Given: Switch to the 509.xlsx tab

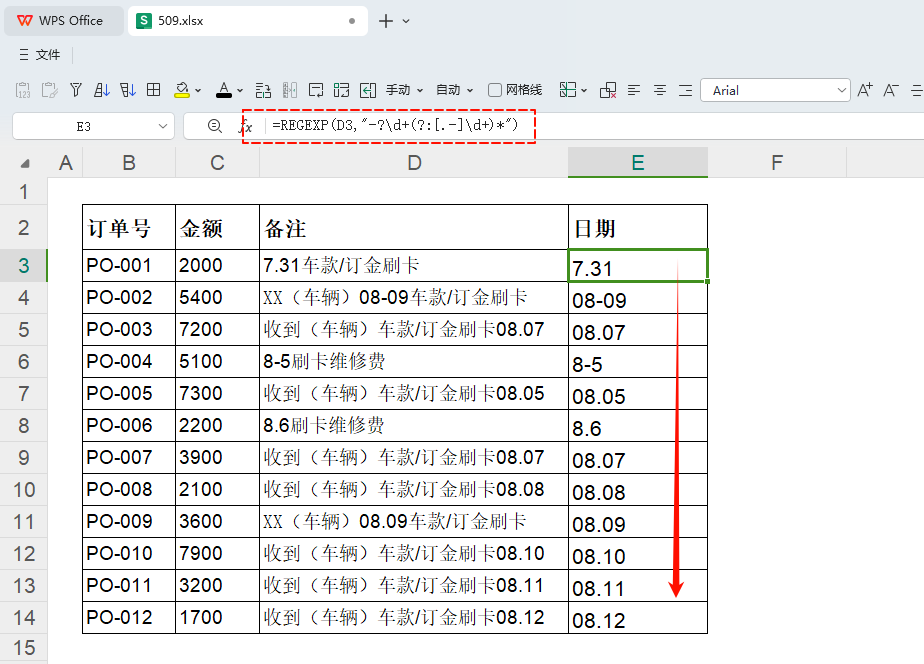Looking at the screenshot, I should pos(248,21).
